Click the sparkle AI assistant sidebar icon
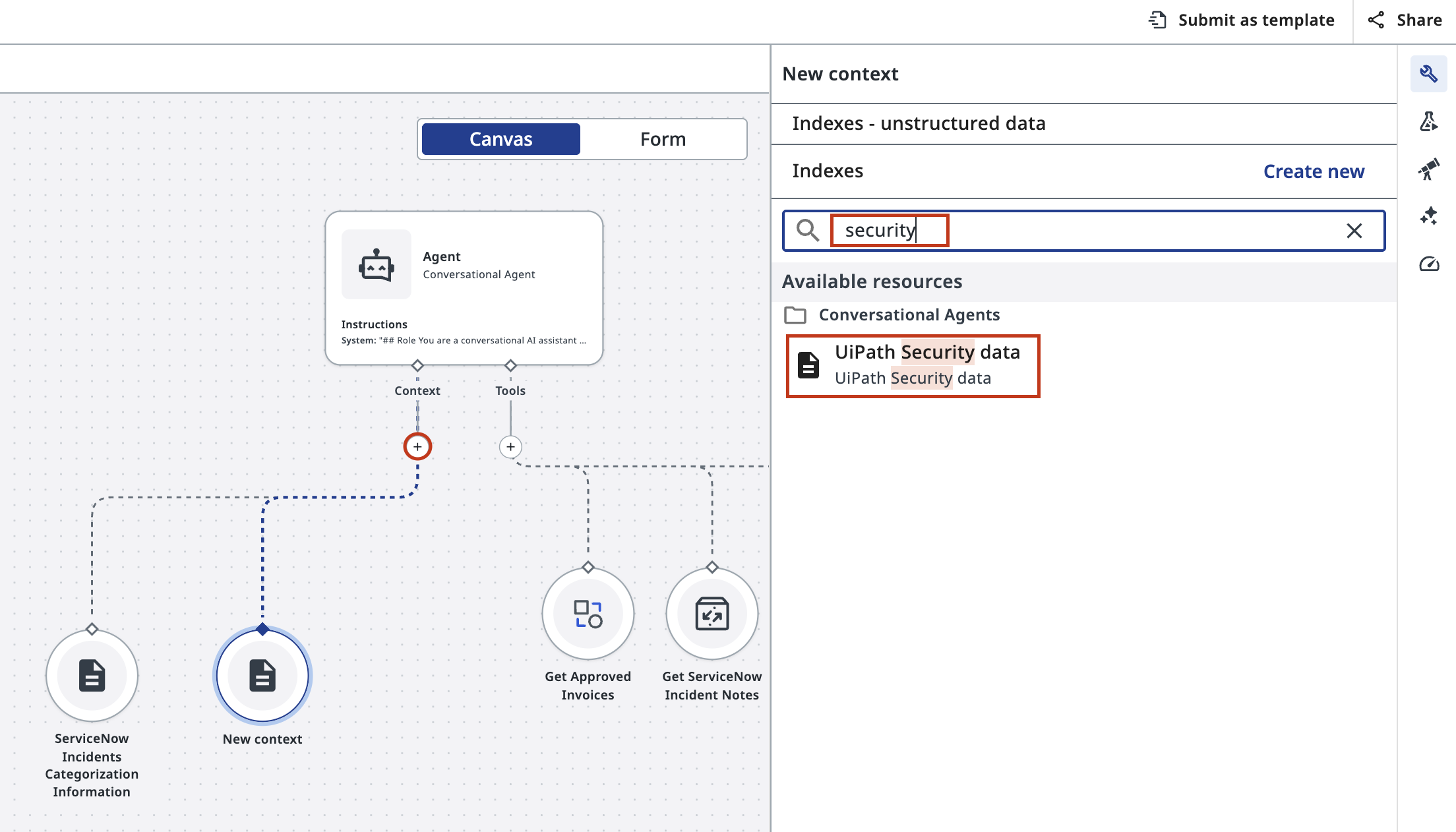1456x832 pixels. (1428, 216)
